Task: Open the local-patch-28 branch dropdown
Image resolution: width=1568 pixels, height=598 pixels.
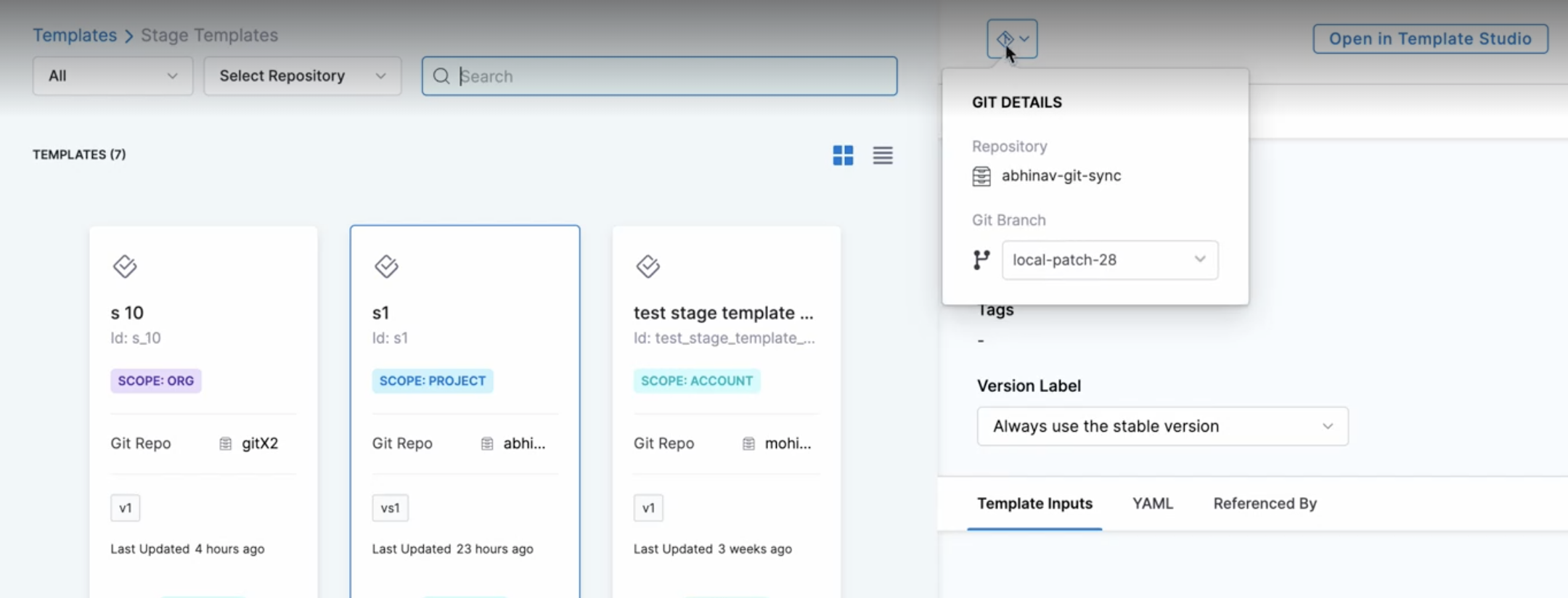Action: pyautogui.click(x=1109, y=260)
